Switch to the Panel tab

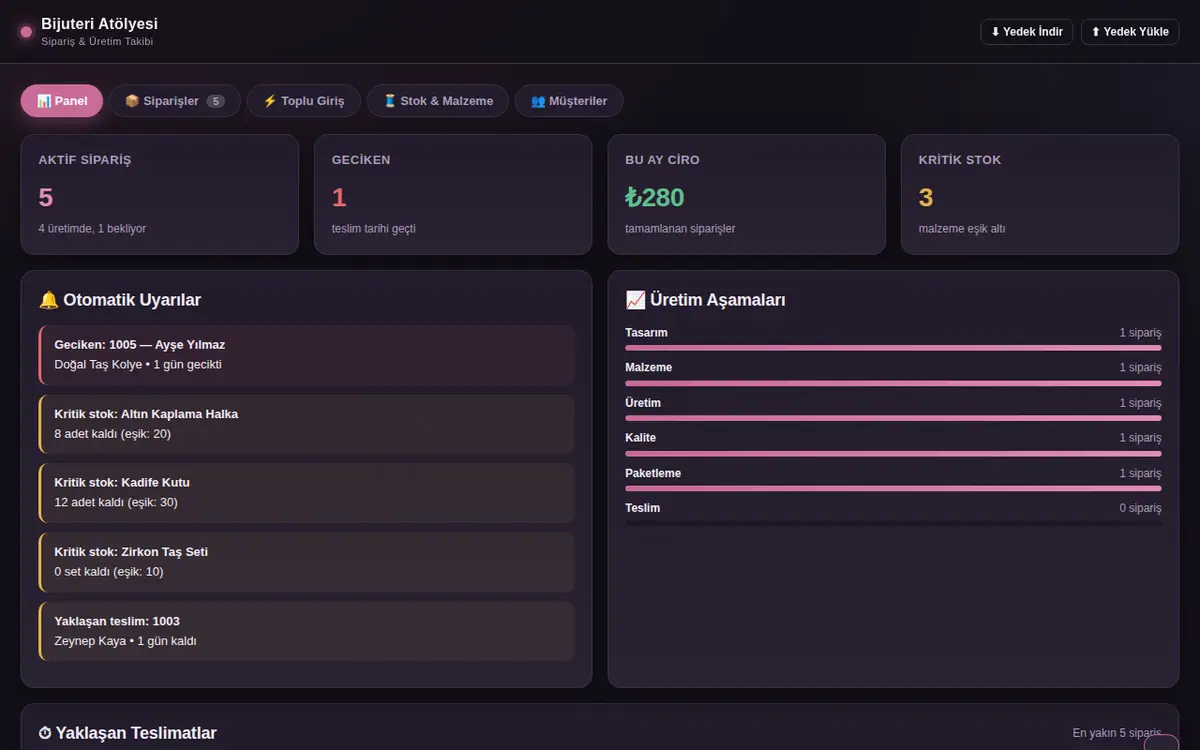point(62,101)
